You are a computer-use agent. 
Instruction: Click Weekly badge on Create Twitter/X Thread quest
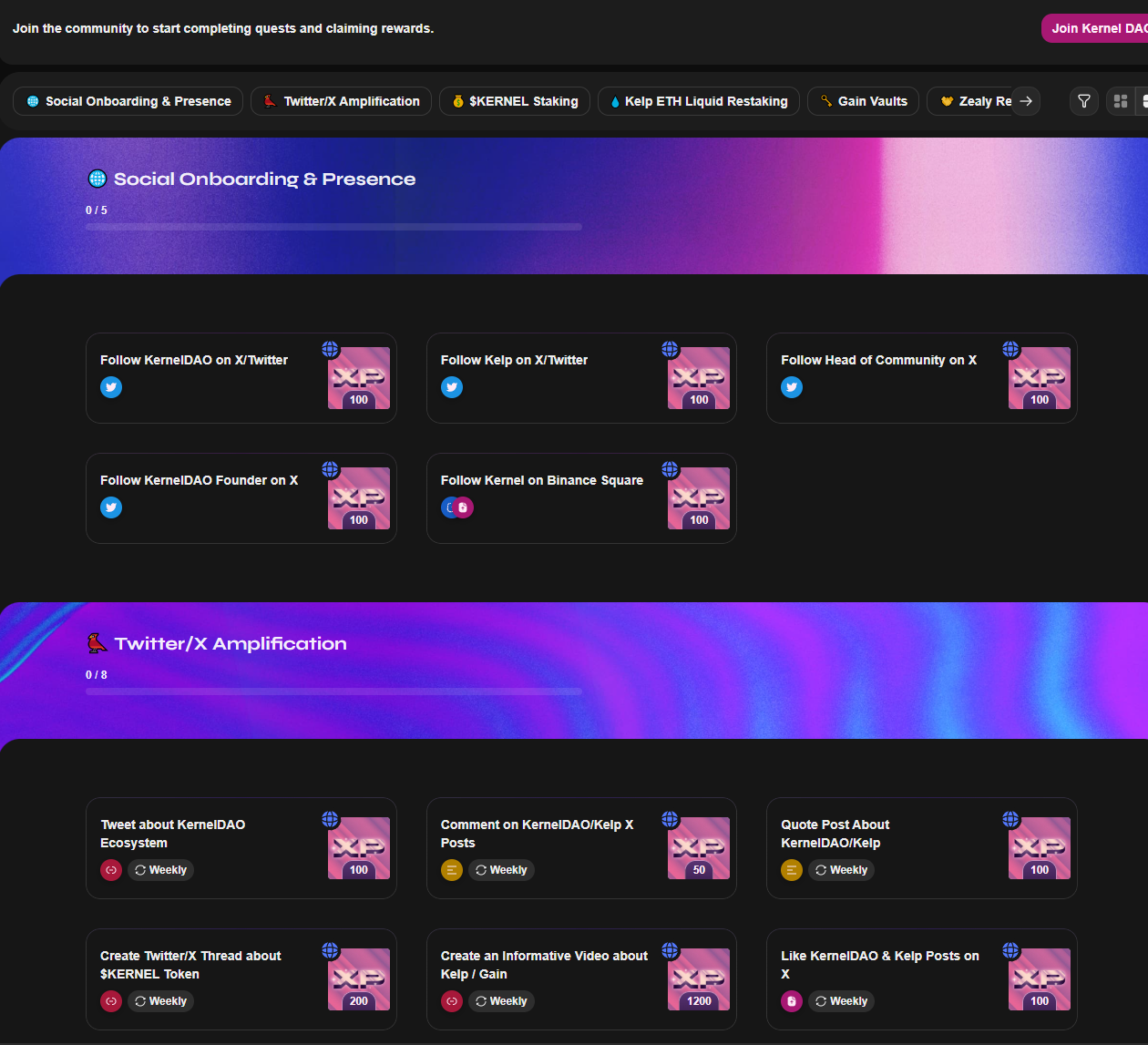pos(160,1001)
